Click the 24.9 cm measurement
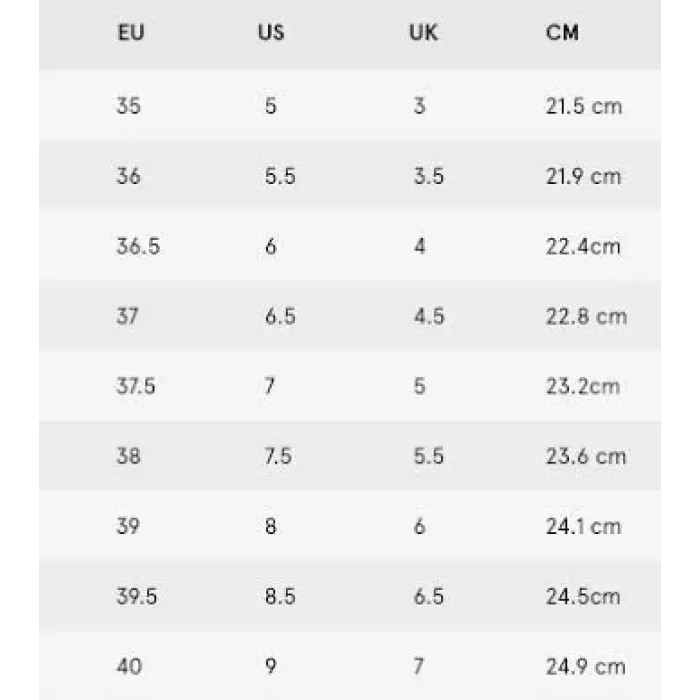This screenshot has width=700, height=700. click(x=586, y=666)
